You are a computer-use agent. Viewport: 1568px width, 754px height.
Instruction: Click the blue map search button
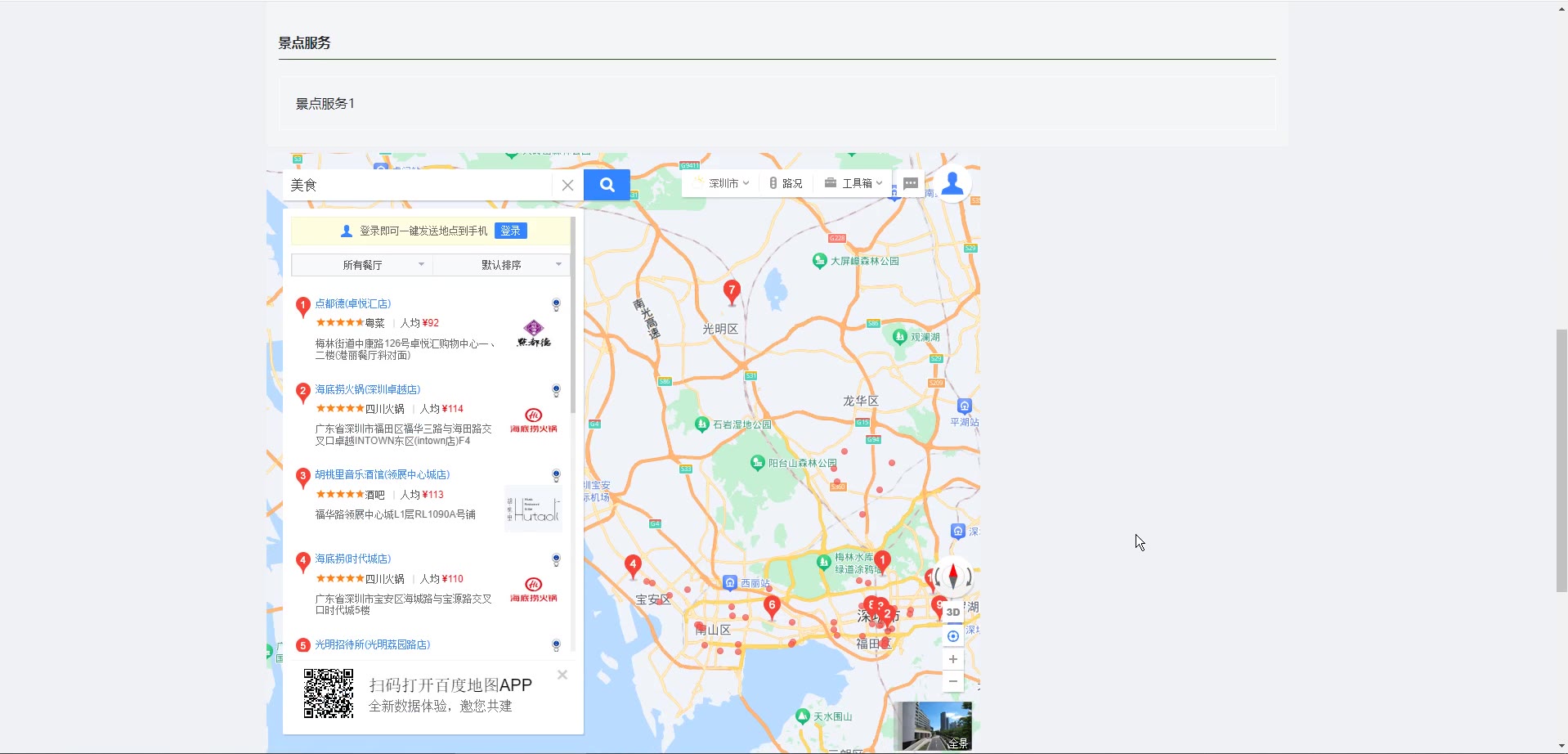coord(607,185)
